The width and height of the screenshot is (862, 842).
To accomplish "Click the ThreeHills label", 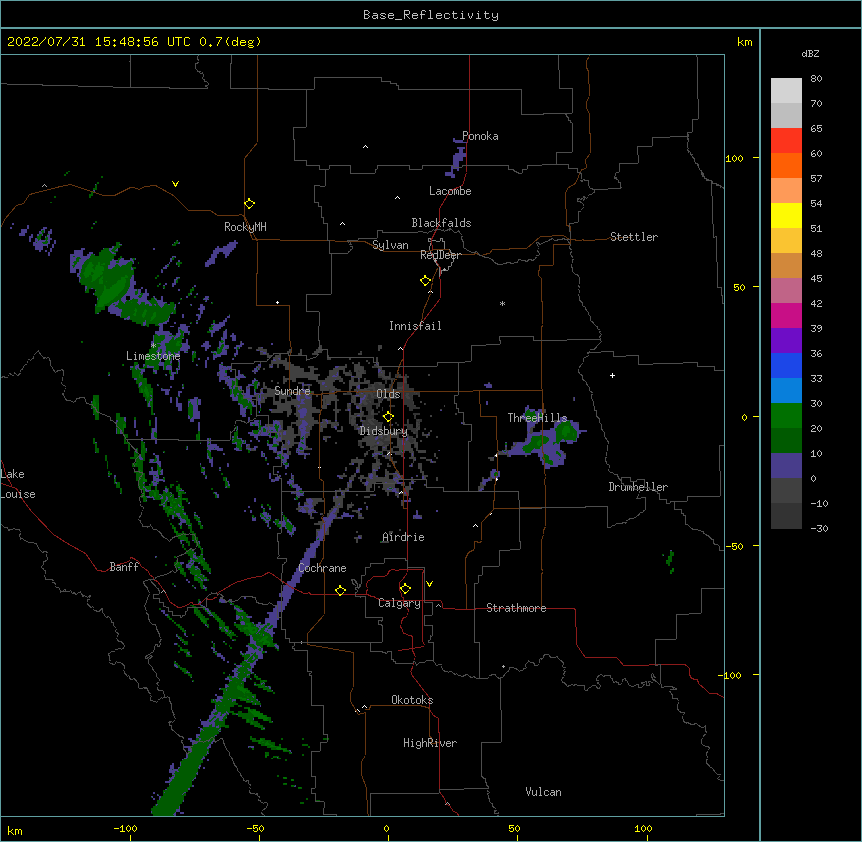I will coord(537,418).
